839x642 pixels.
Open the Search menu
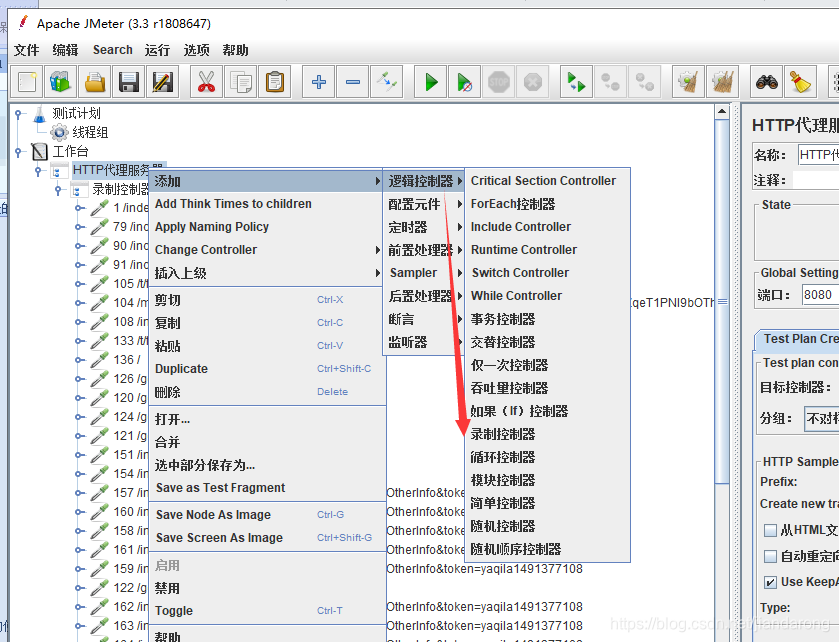(x=112, y=50)
